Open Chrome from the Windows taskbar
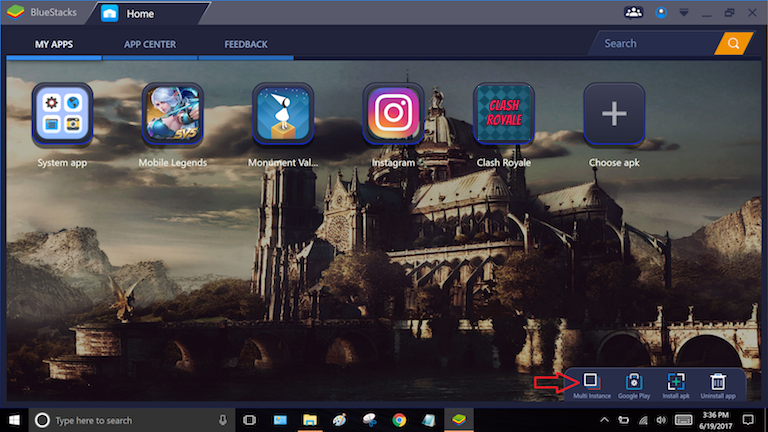This screenshot has height=432, width=768. tap(399, 420)
